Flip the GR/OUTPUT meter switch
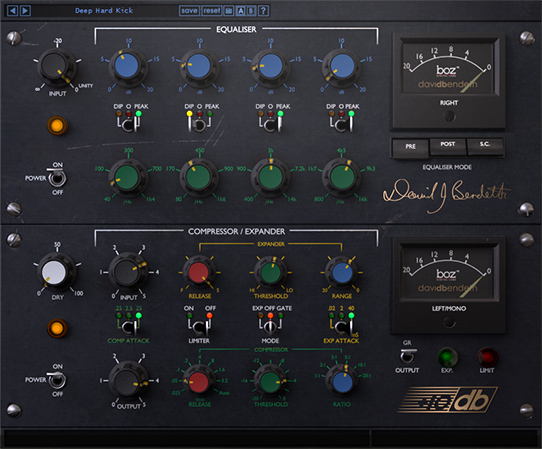542x449 pixels. pos(407,355)
